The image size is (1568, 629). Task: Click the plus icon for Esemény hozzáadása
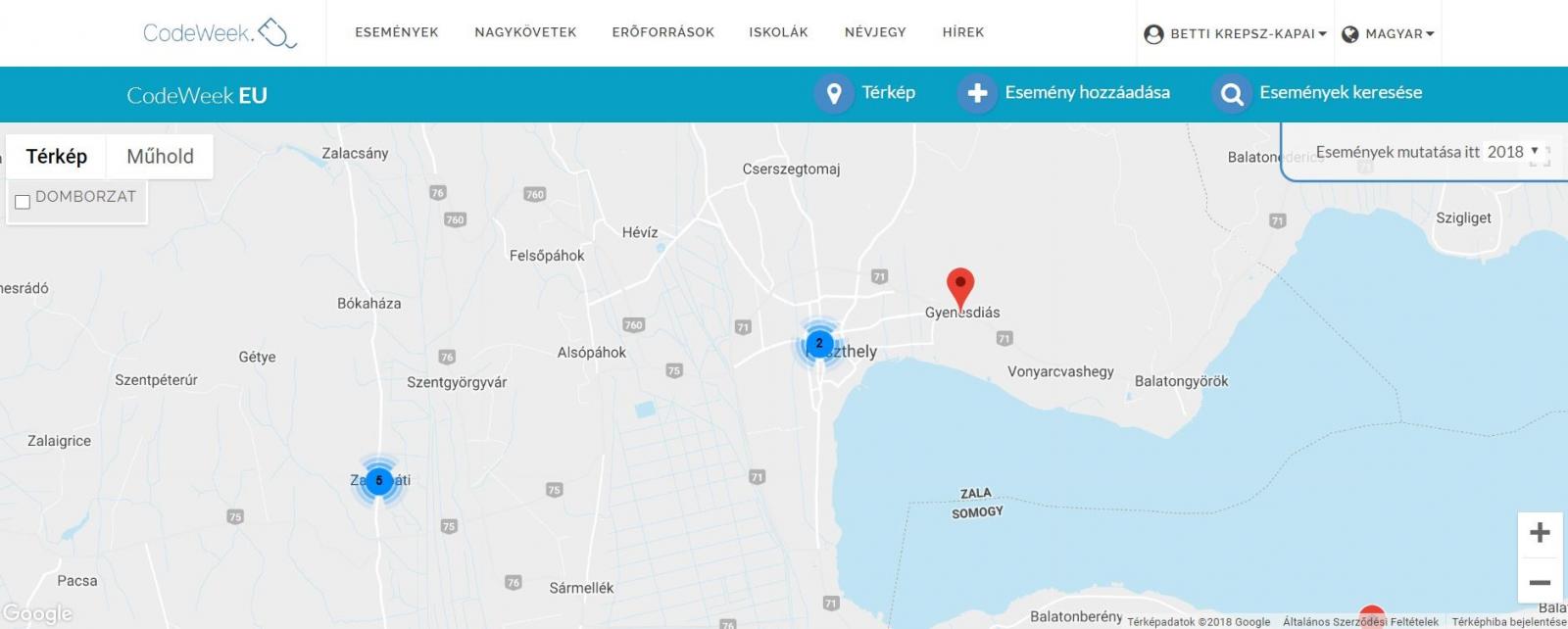[977, 93]
